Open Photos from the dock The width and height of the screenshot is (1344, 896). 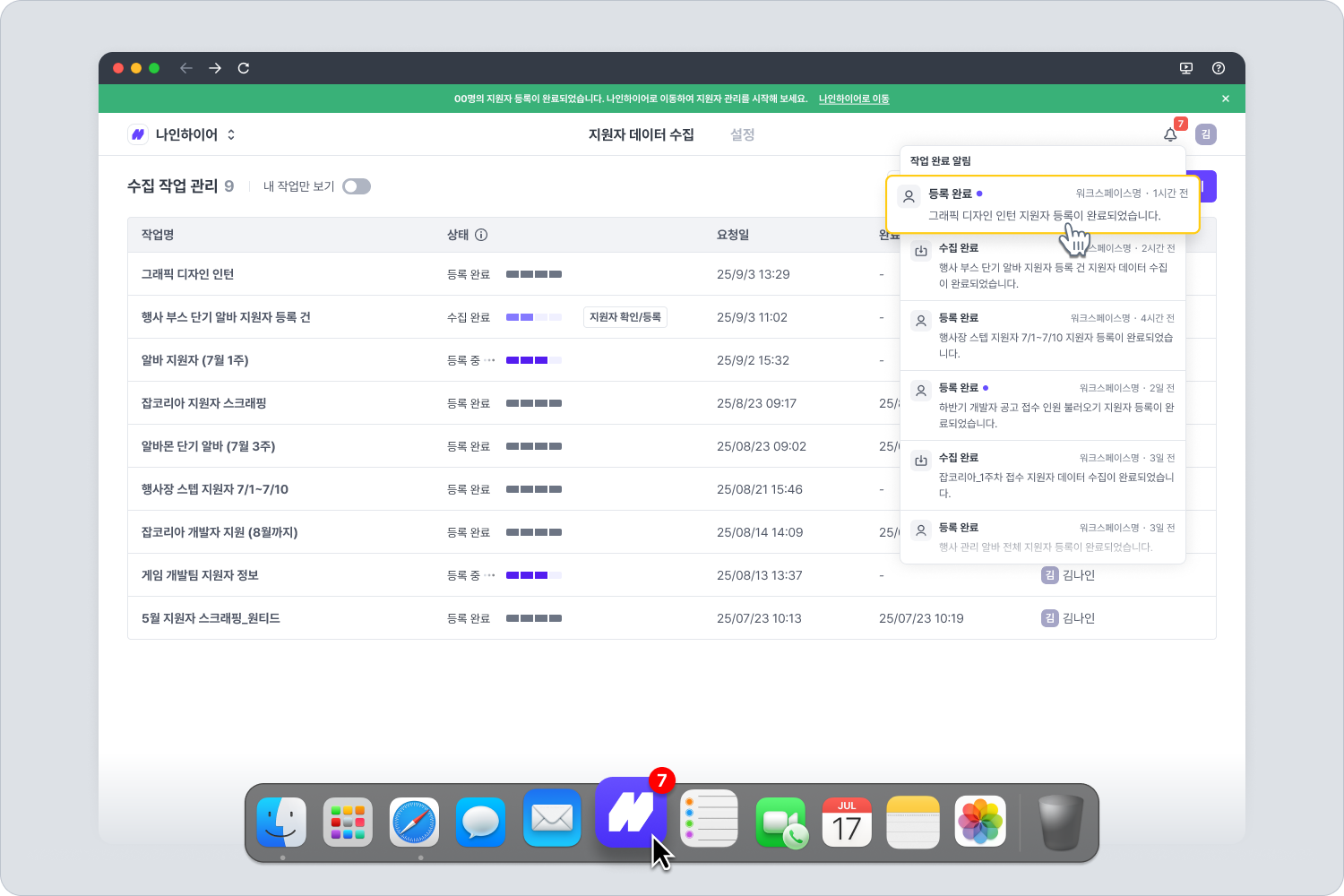pos(980,821)
